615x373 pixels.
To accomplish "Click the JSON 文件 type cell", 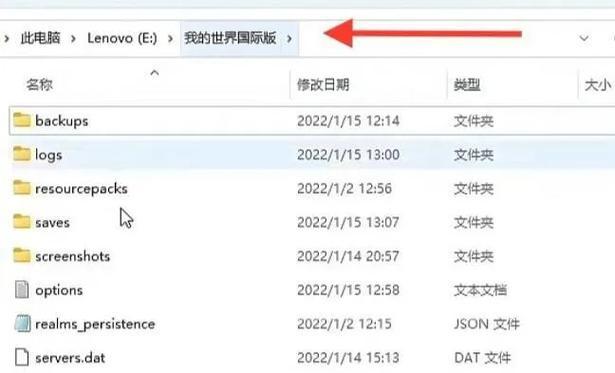I will [487, 324].
